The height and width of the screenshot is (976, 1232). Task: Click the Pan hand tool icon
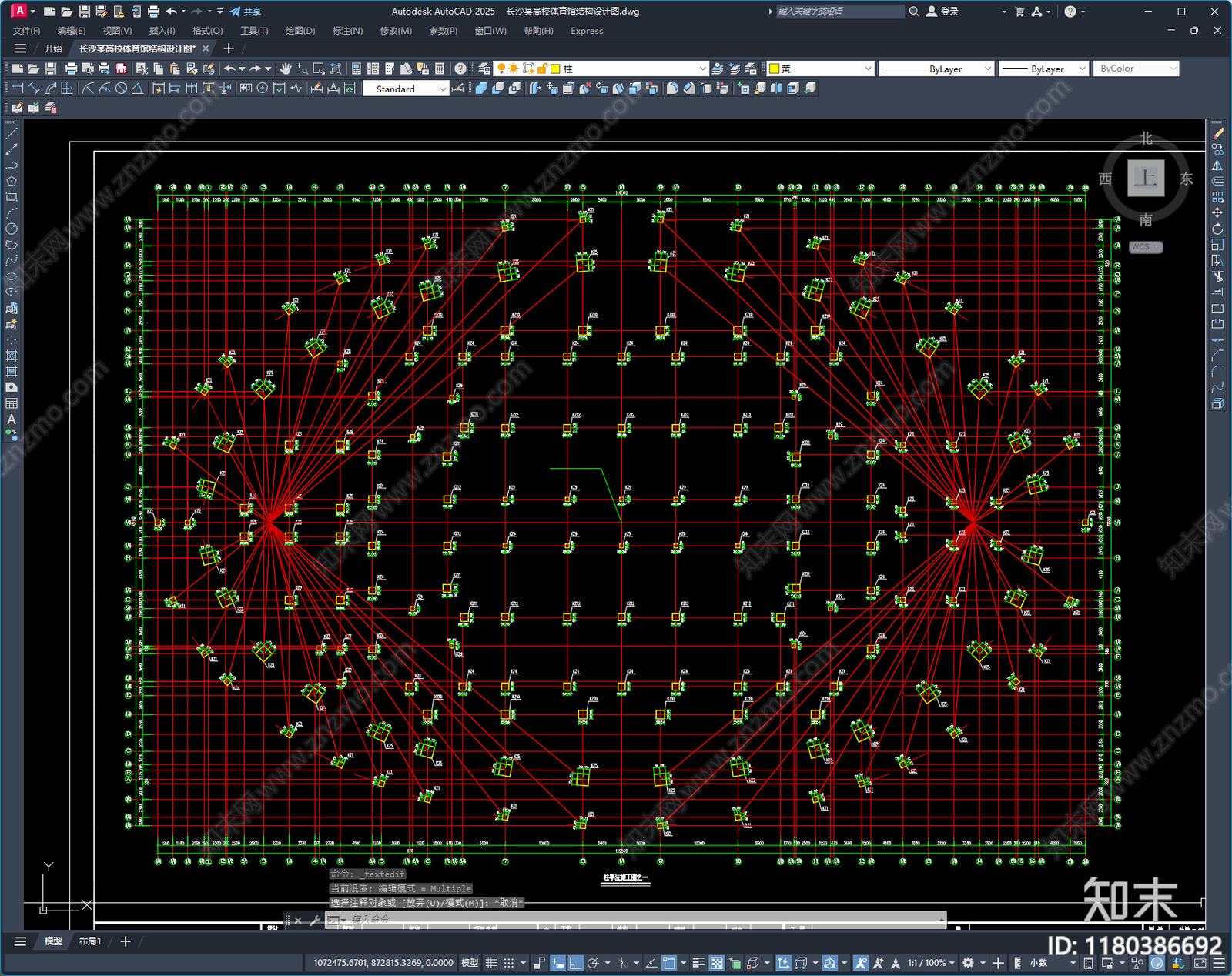286,69
